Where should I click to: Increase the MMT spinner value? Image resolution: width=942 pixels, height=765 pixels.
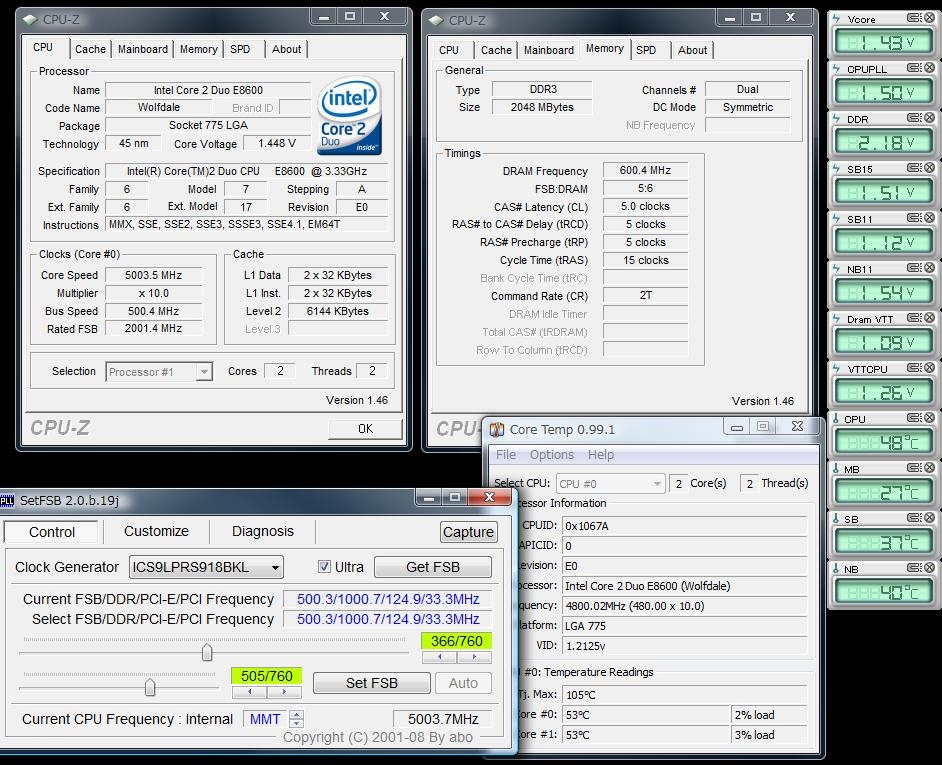tap(296, 714)
